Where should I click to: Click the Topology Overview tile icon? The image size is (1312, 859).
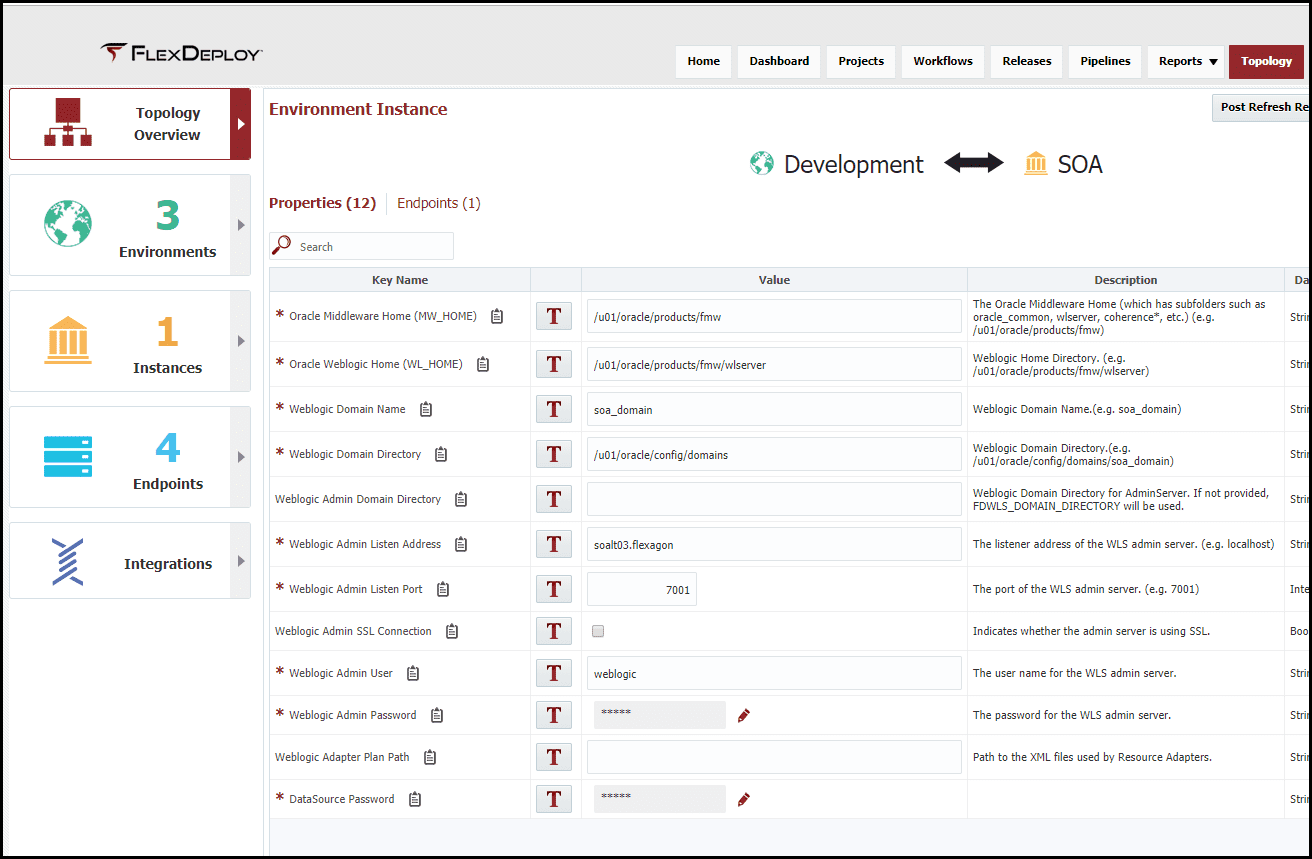coord(68,124)
